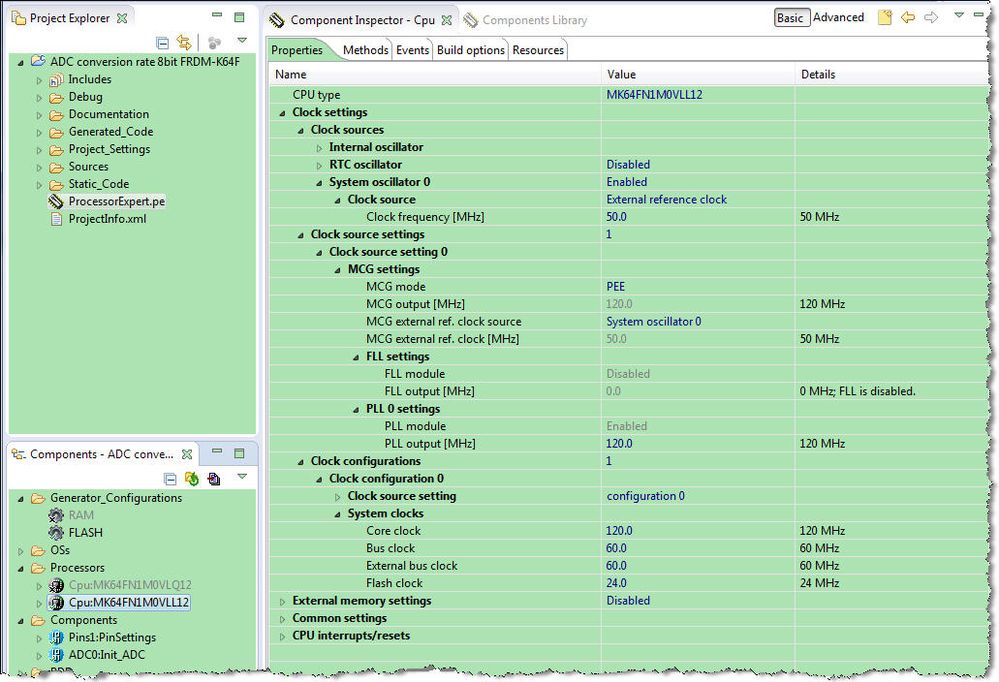Open the Build options tab
This screenshot has height=682, width=999.
tap(471, 50)
